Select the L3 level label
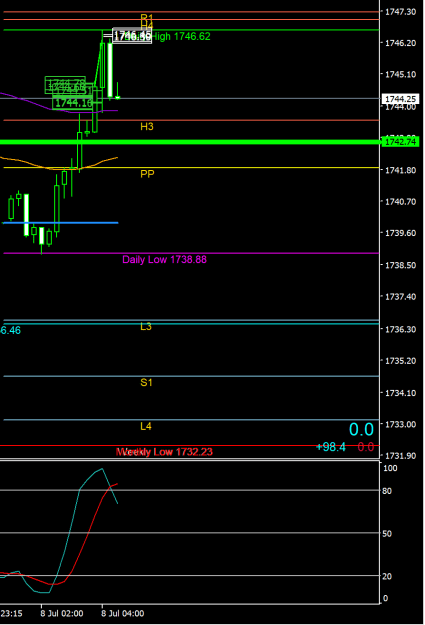 146,327
